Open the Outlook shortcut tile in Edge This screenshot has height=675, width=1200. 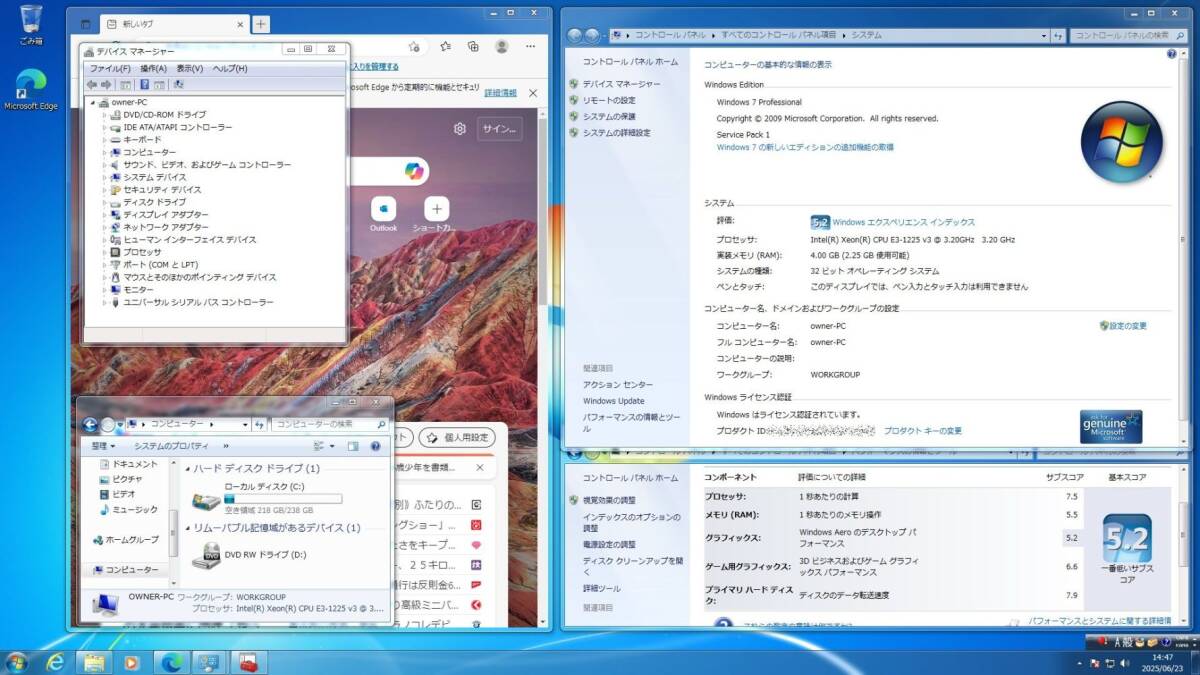(383, 209)
